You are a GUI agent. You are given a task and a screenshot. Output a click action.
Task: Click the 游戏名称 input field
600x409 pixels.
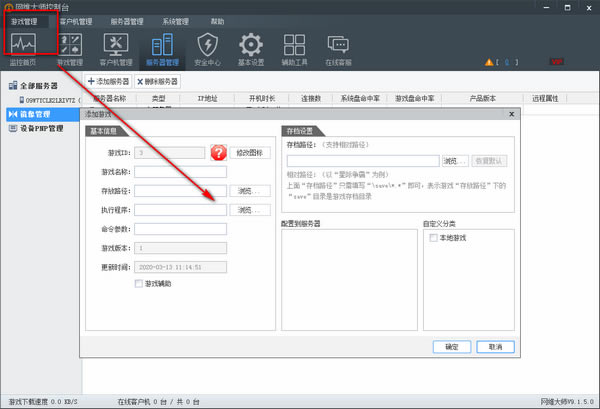coord(180,171)
